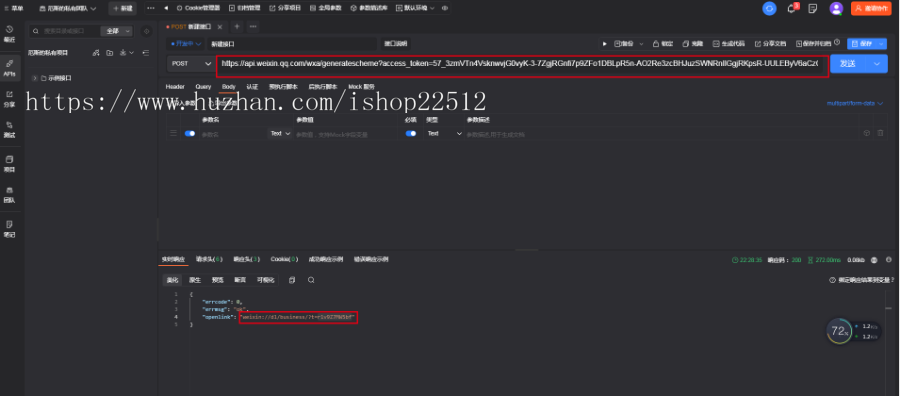Viewport: 900px width, 396px height.
Task: Open the 全部 filter dropdown
Action: pos(117,31)
